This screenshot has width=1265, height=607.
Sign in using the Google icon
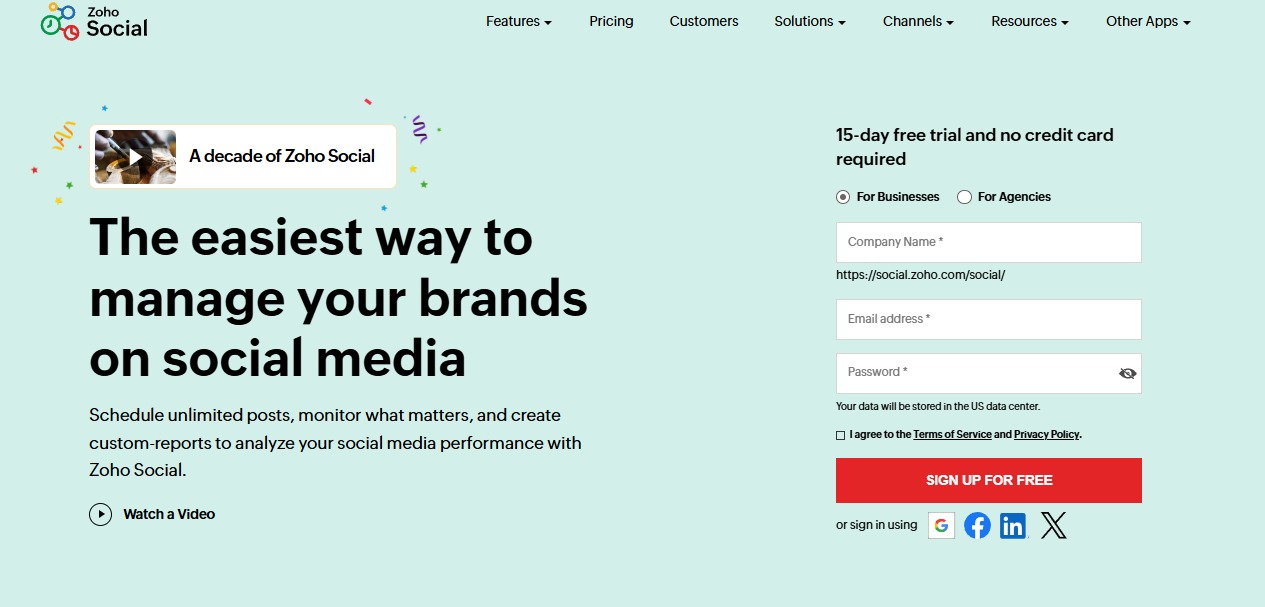(940, 525)
